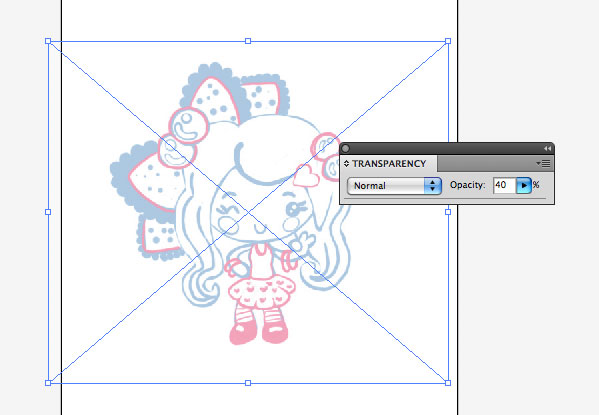Screen dimensions: 599x415
Task: Click the bottom-center bounding box handle
Action: tap(248, 383)
